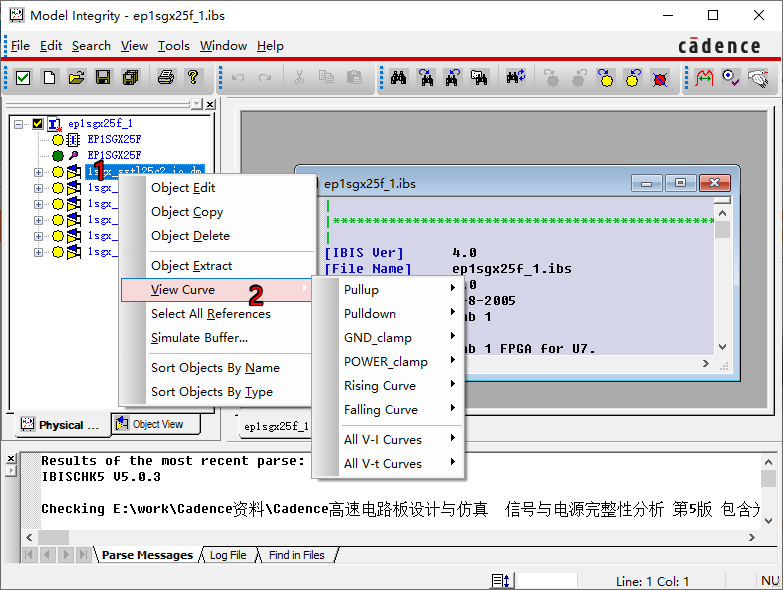Viewport: 783px width, 590px height.
Task: Clear bookmarks with red-crossed circle icon
Action: click(x=660, y=78)
